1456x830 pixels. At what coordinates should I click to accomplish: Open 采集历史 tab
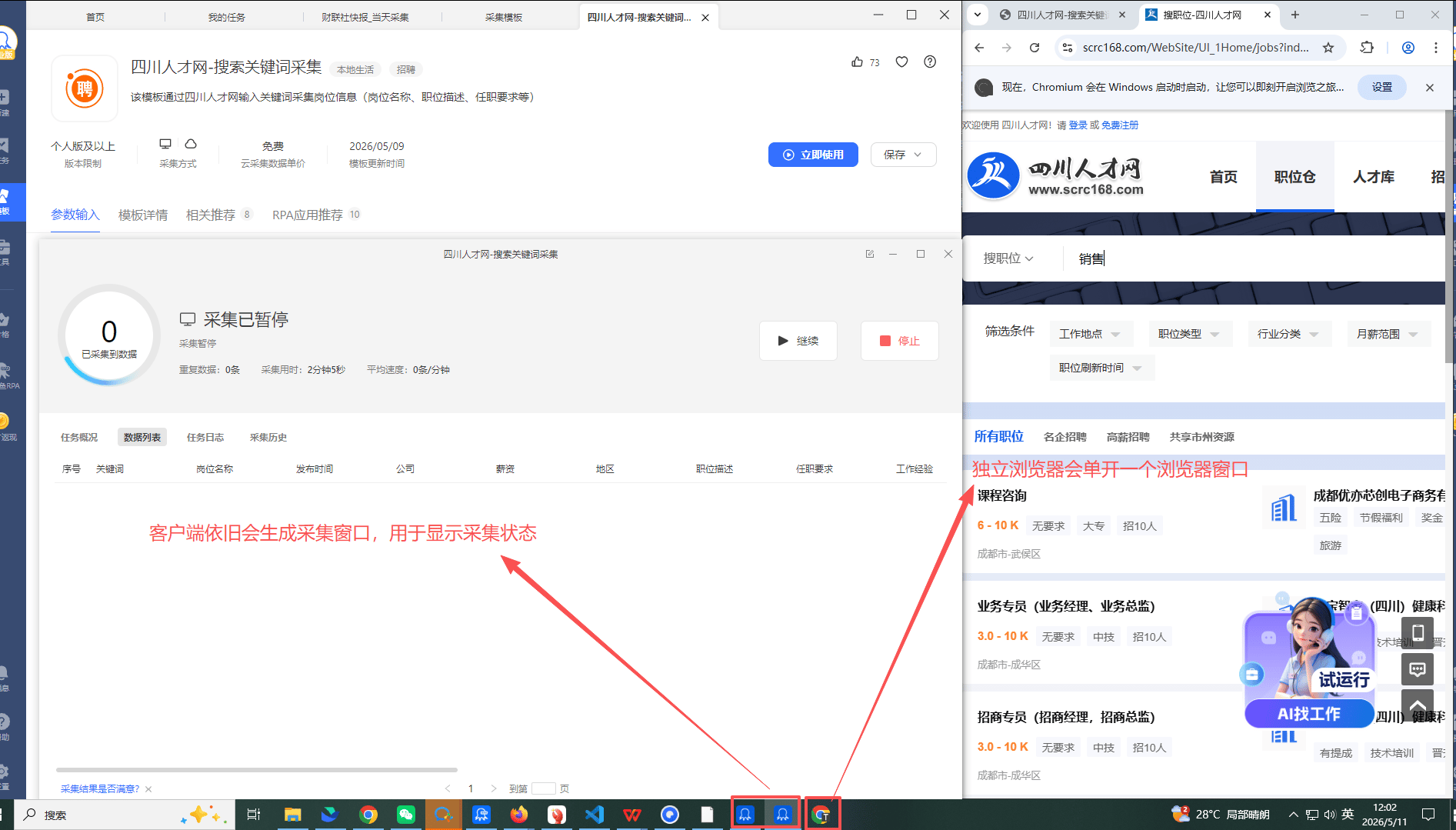268,438
